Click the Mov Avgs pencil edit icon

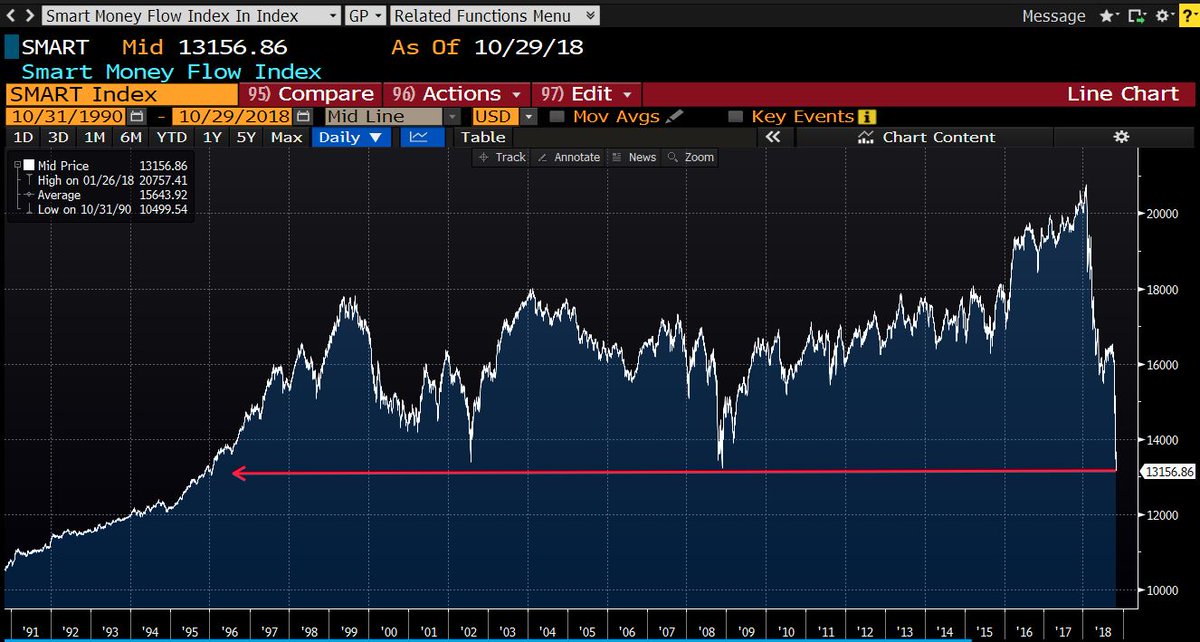pyautogui.click(x=674, y=117)
